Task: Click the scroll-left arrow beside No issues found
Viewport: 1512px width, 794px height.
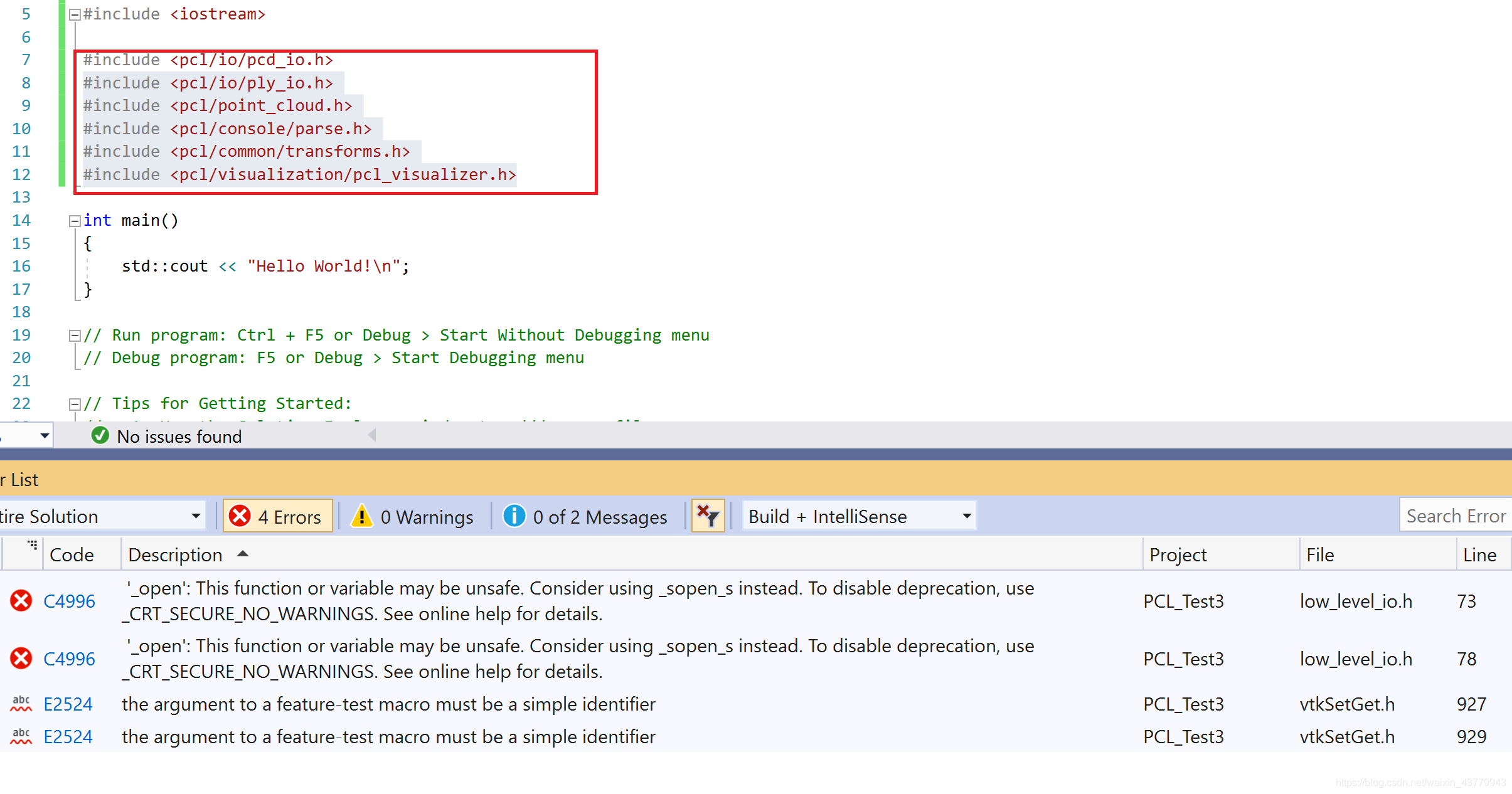Action: 372,435
